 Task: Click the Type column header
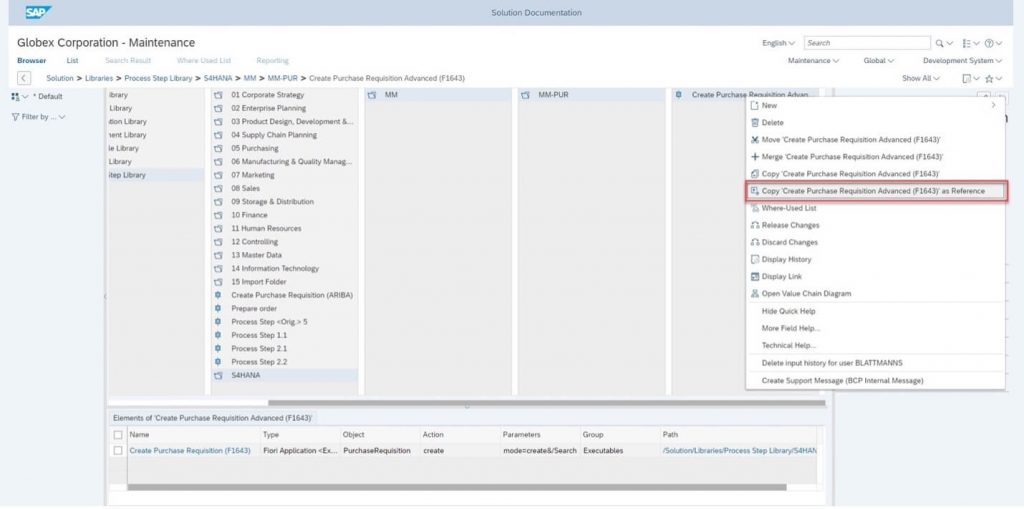point(270,435)
